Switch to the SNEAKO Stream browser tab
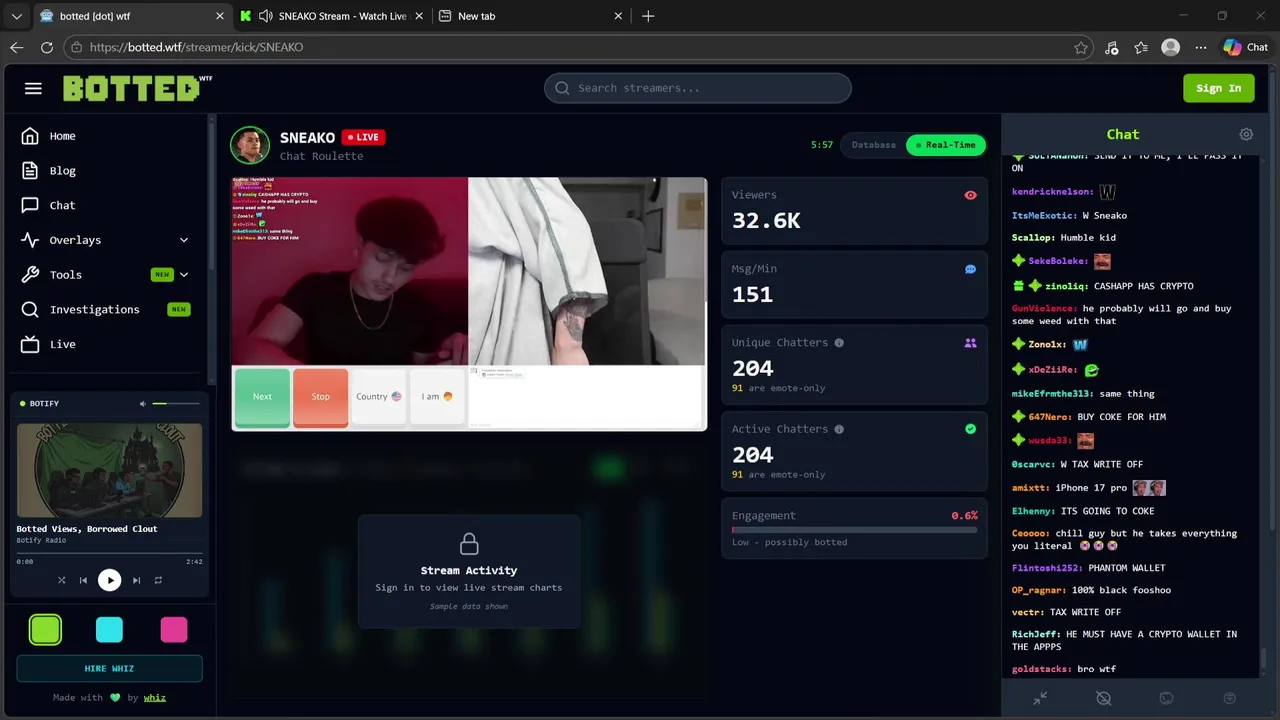1280x720 pixels. [332, 16]
